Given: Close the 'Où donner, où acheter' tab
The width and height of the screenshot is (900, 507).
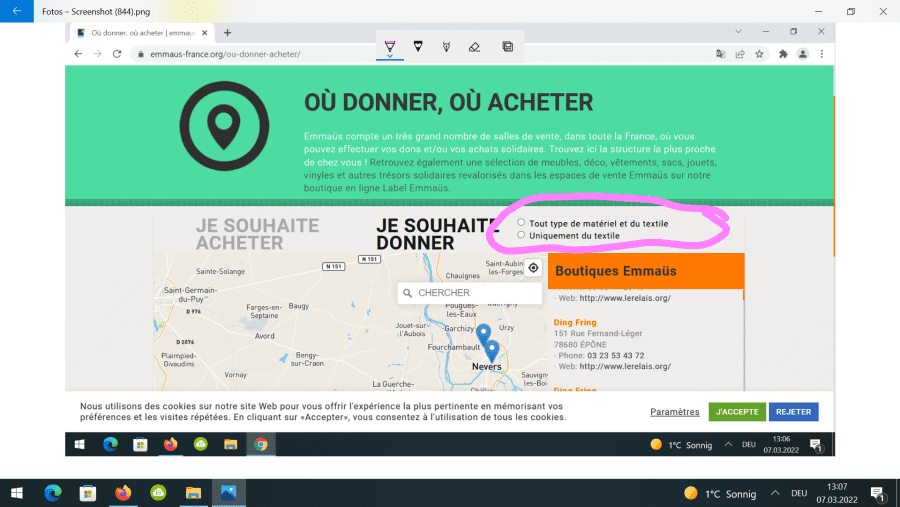Looking at the screenshot, I should tap(204, 33).
